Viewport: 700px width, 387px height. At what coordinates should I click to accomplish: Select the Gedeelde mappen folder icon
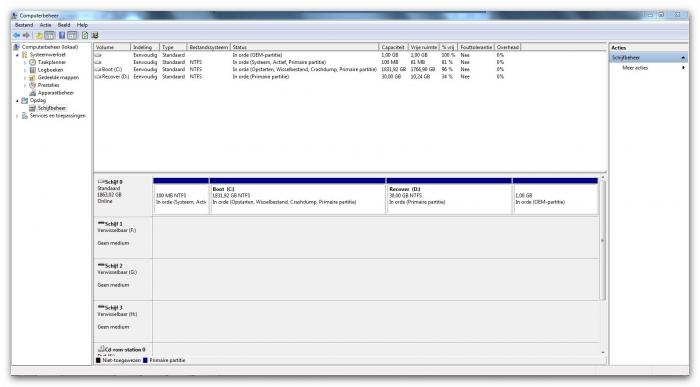[x=33, y=78]
